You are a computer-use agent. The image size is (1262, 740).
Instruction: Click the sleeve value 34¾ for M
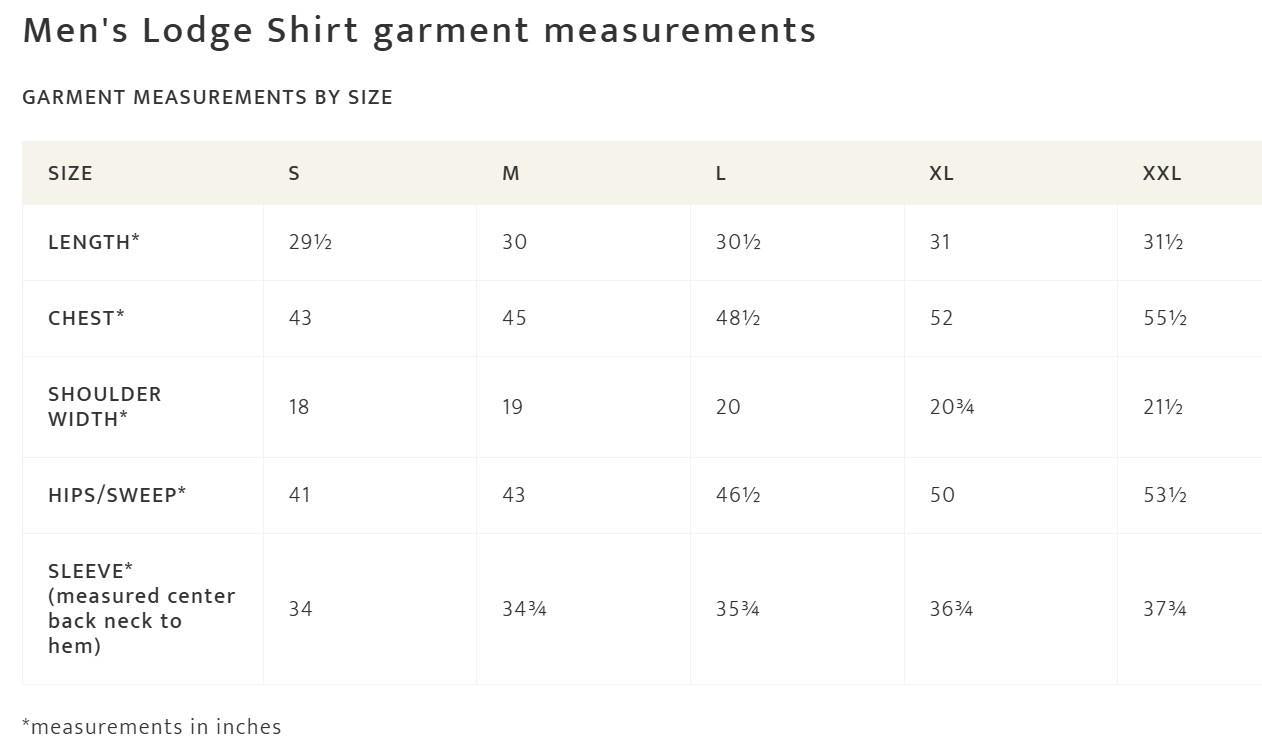coord(524,608)
